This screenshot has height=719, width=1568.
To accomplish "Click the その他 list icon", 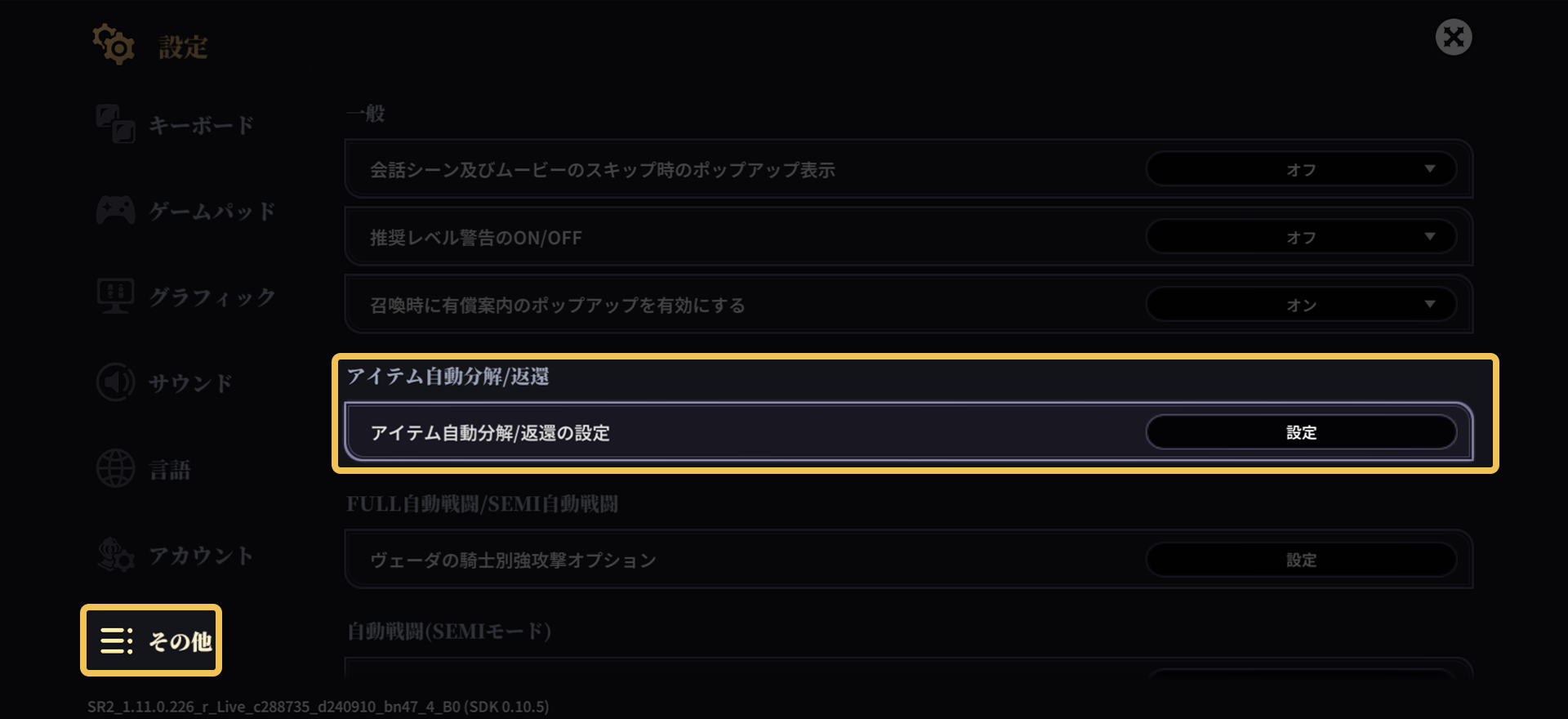I will tap(117, 641).
